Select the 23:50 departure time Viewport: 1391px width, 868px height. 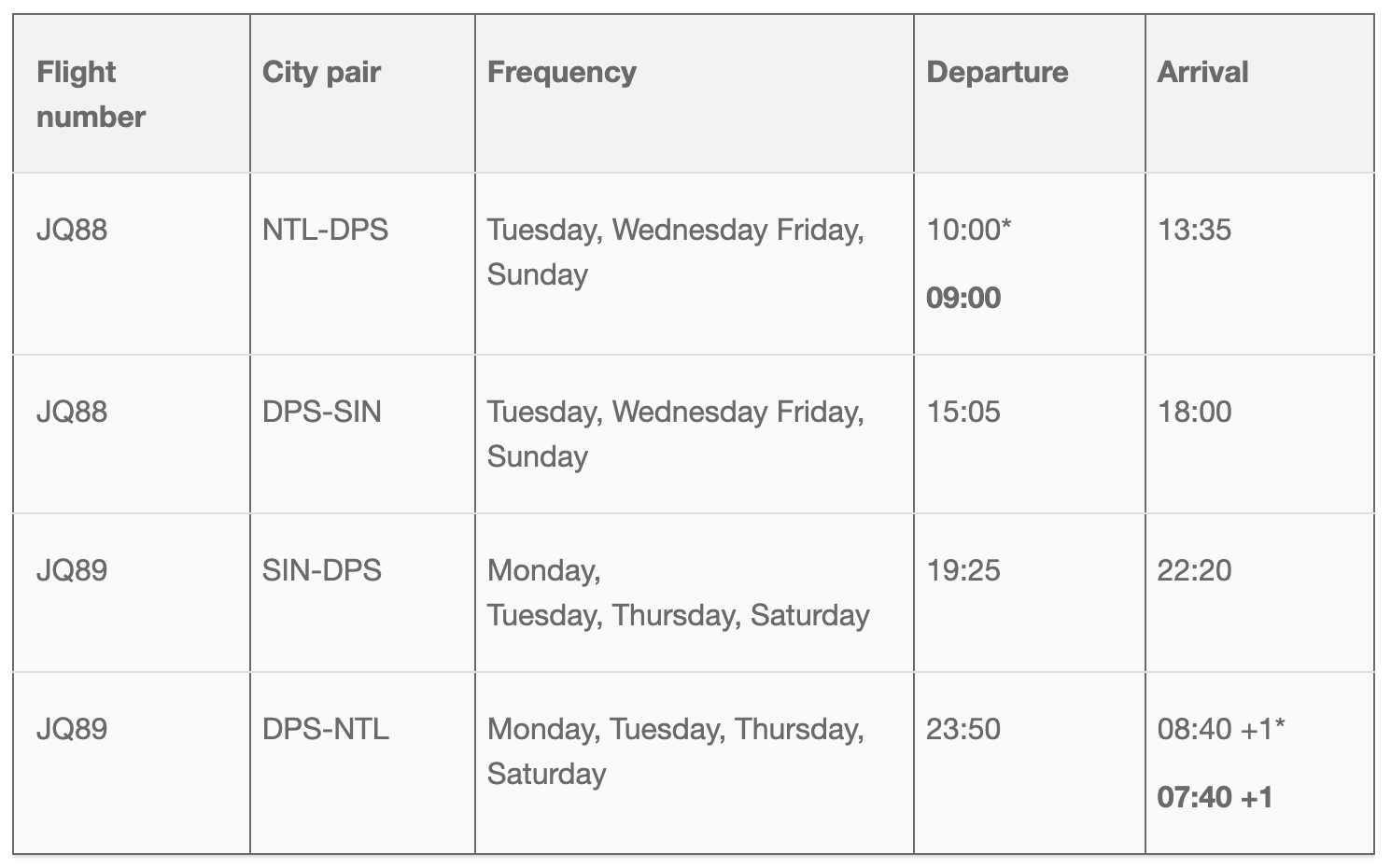962,729
